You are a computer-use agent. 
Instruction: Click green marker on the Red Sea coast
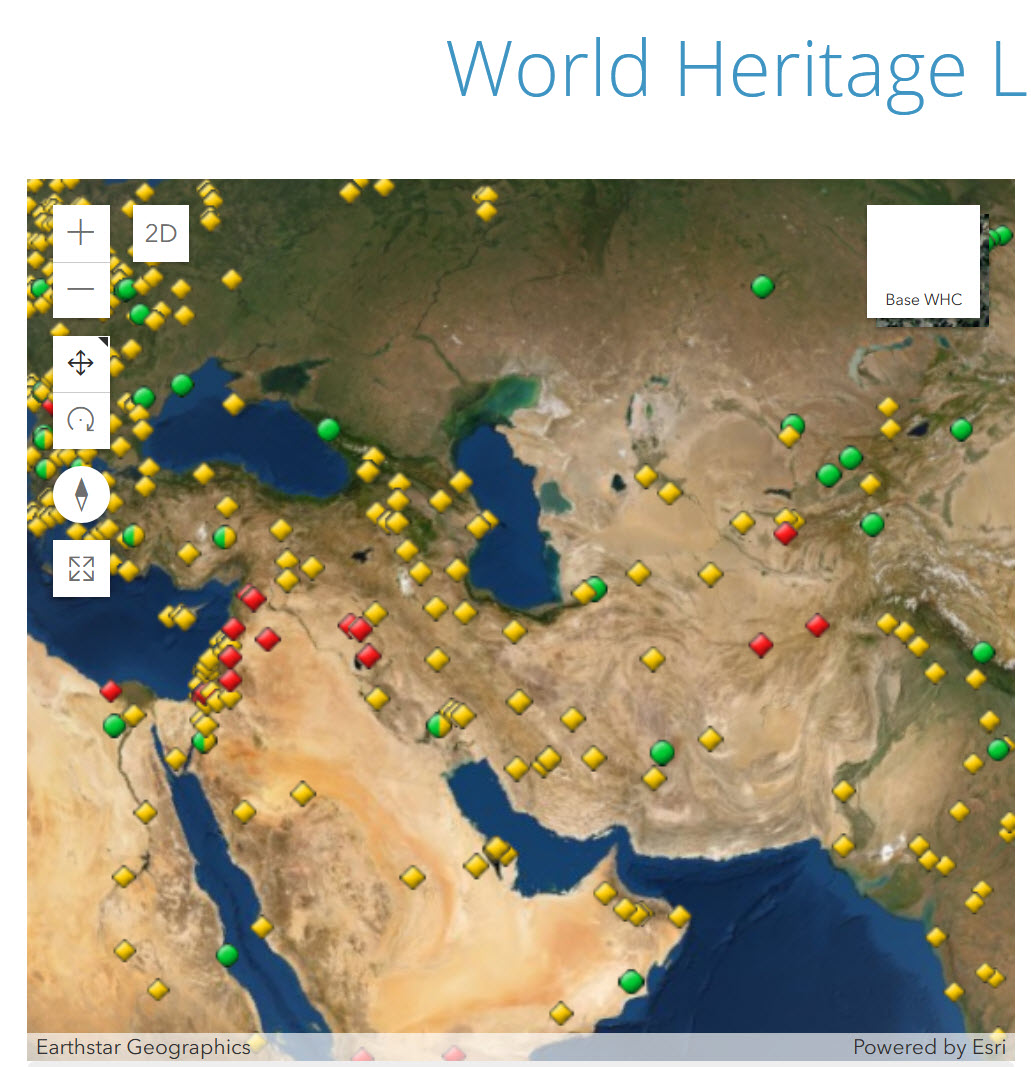227,955
